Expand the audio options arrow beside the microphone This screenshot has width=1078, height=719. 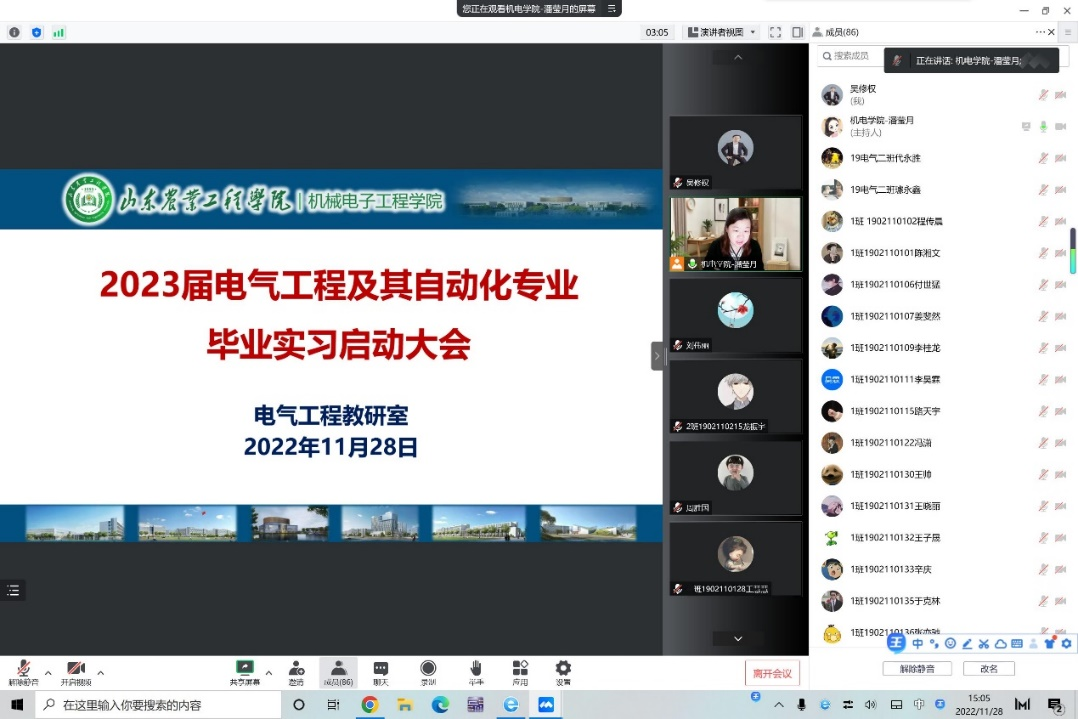click(48, 672)
